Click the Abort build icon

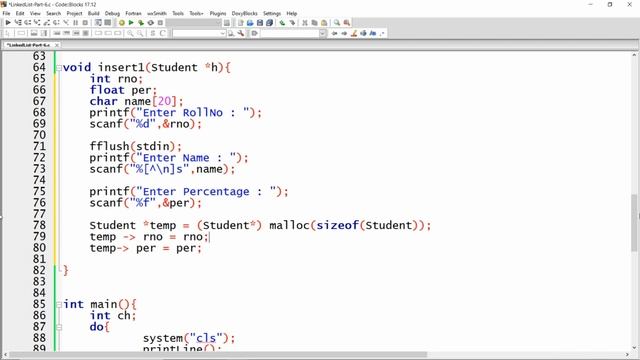pos(160,23)
